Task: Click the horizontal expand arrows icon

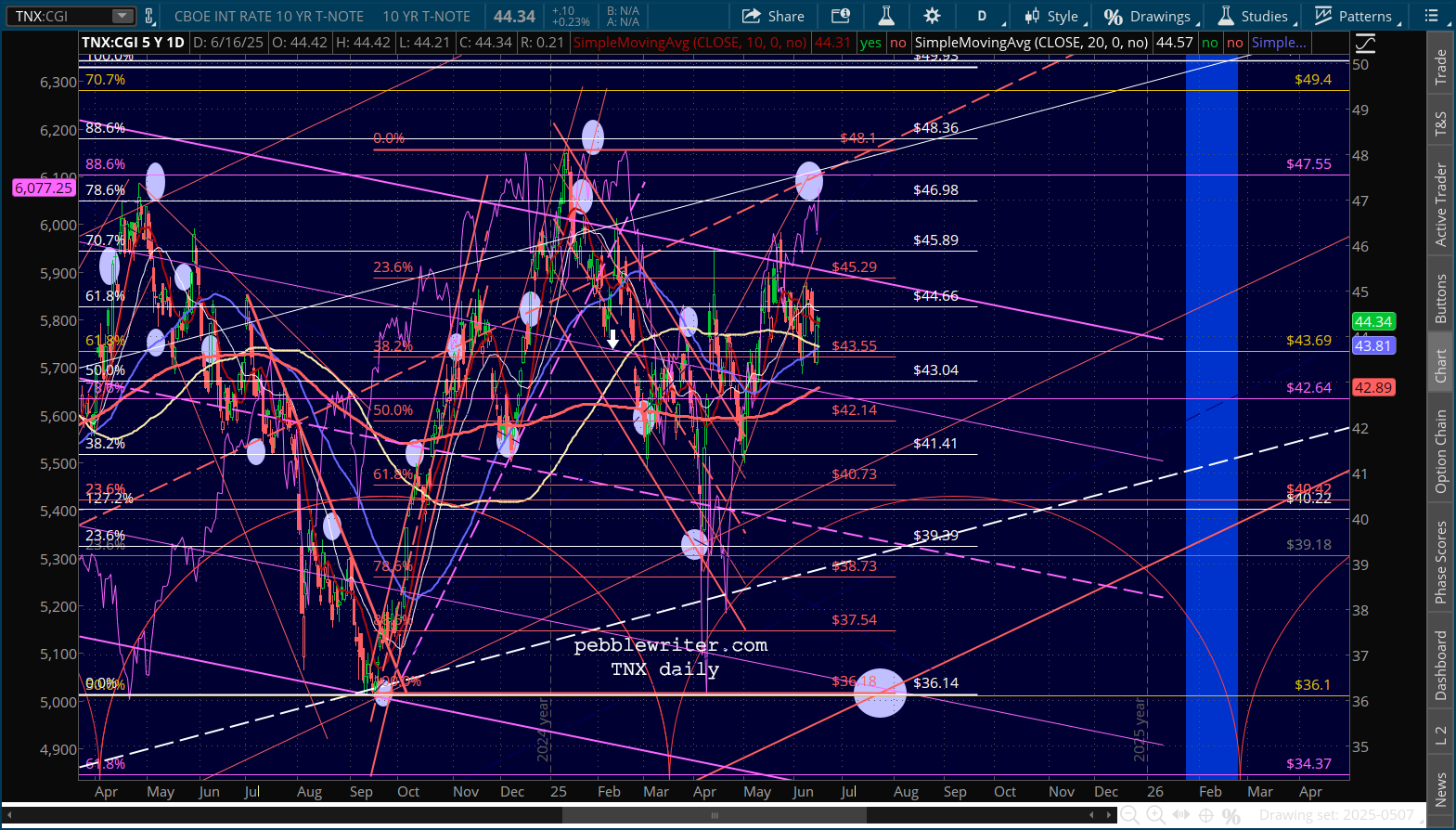Action: tap(1180, 815)
